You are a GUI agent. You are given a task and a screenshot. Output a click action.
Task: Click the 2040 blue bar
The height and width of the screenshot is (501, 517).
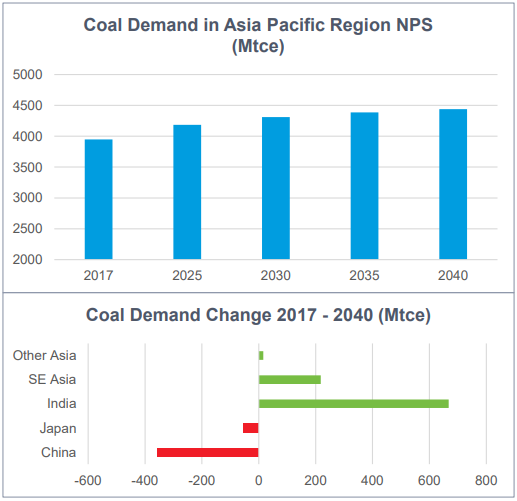pyautogui.click(x=453, y=184)
